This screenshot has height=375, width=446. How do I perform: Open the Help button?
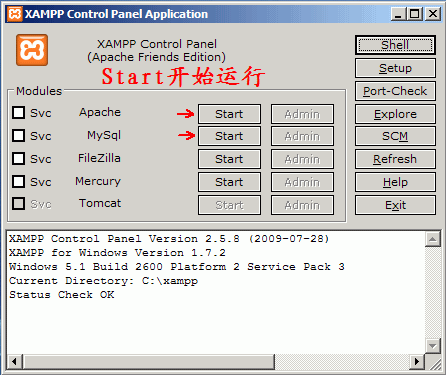pyautogui.click(x=395, y=182)
